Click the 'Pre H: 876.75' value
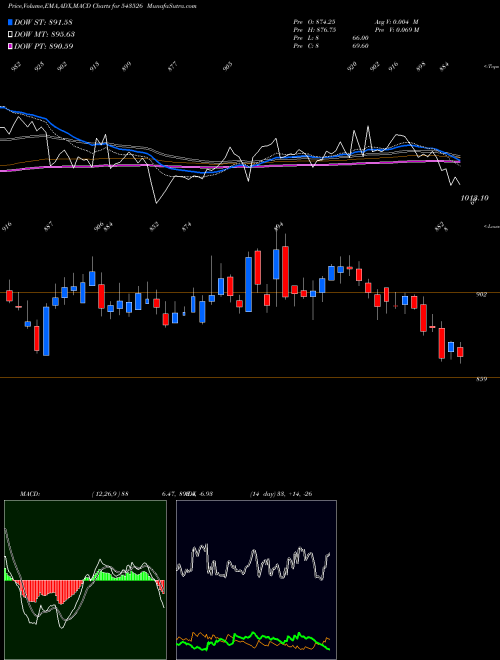Image resolution: width=500 pixels, height=660 pixels. [314, 30]
